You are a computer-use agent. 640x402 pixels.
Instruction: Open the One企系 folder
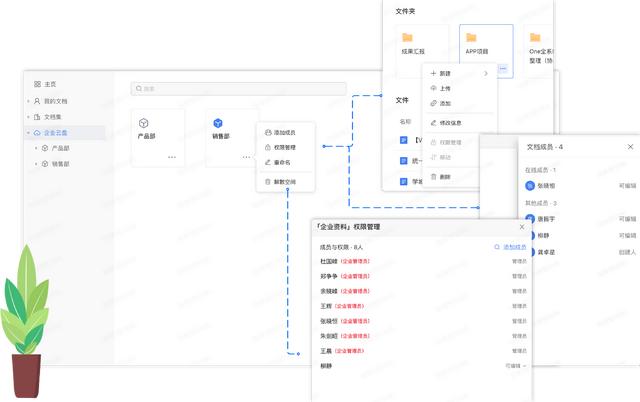point(539,51)
